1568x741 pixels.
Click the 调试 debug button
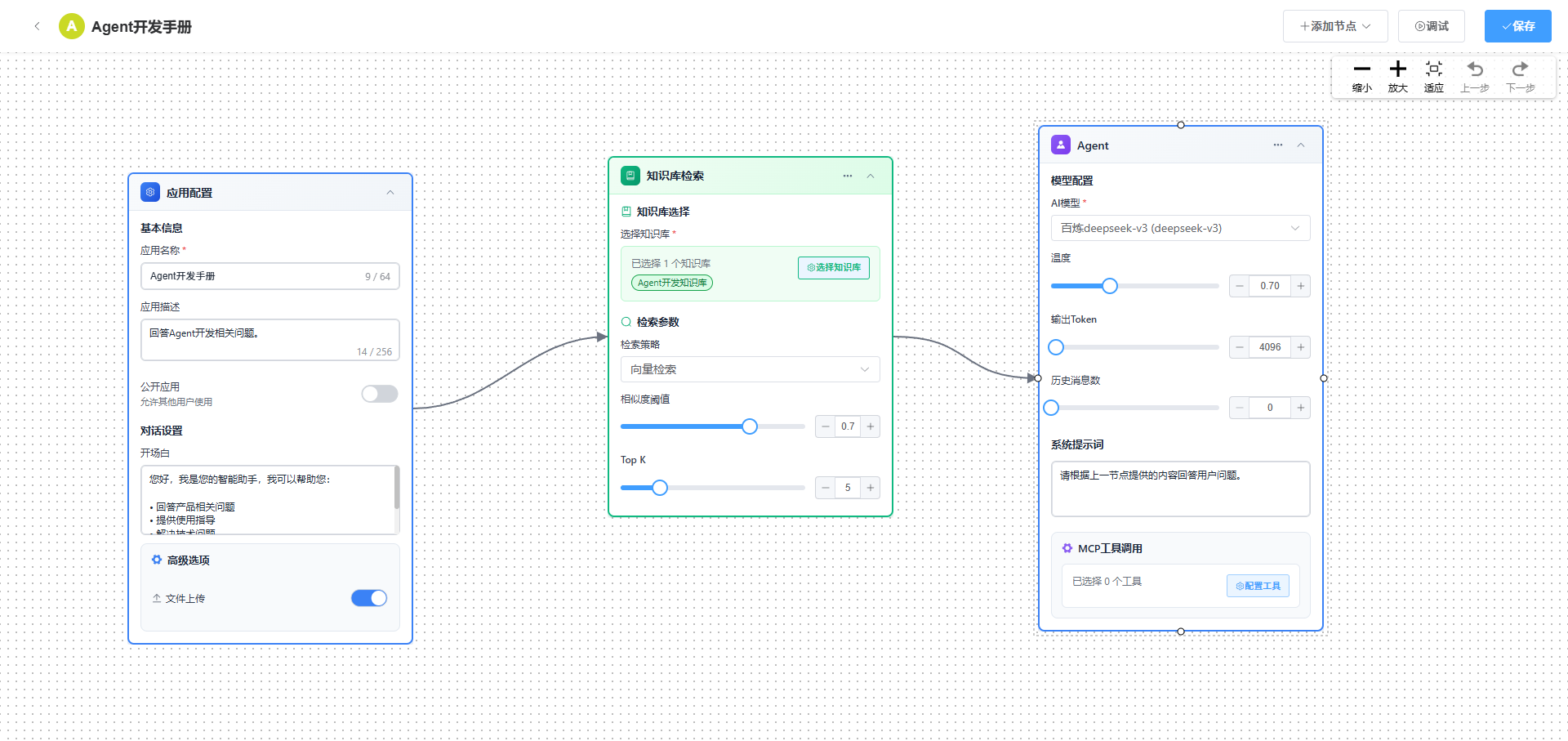click(x=1431, y=26)
